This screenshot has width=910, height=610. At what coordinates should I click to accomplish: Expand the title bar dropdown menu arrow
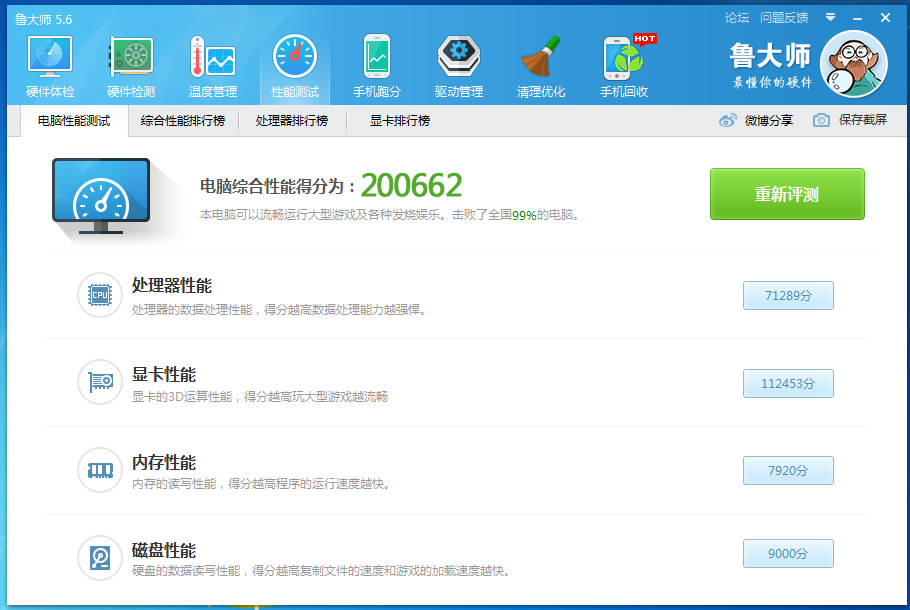click(x=830, y=17)
